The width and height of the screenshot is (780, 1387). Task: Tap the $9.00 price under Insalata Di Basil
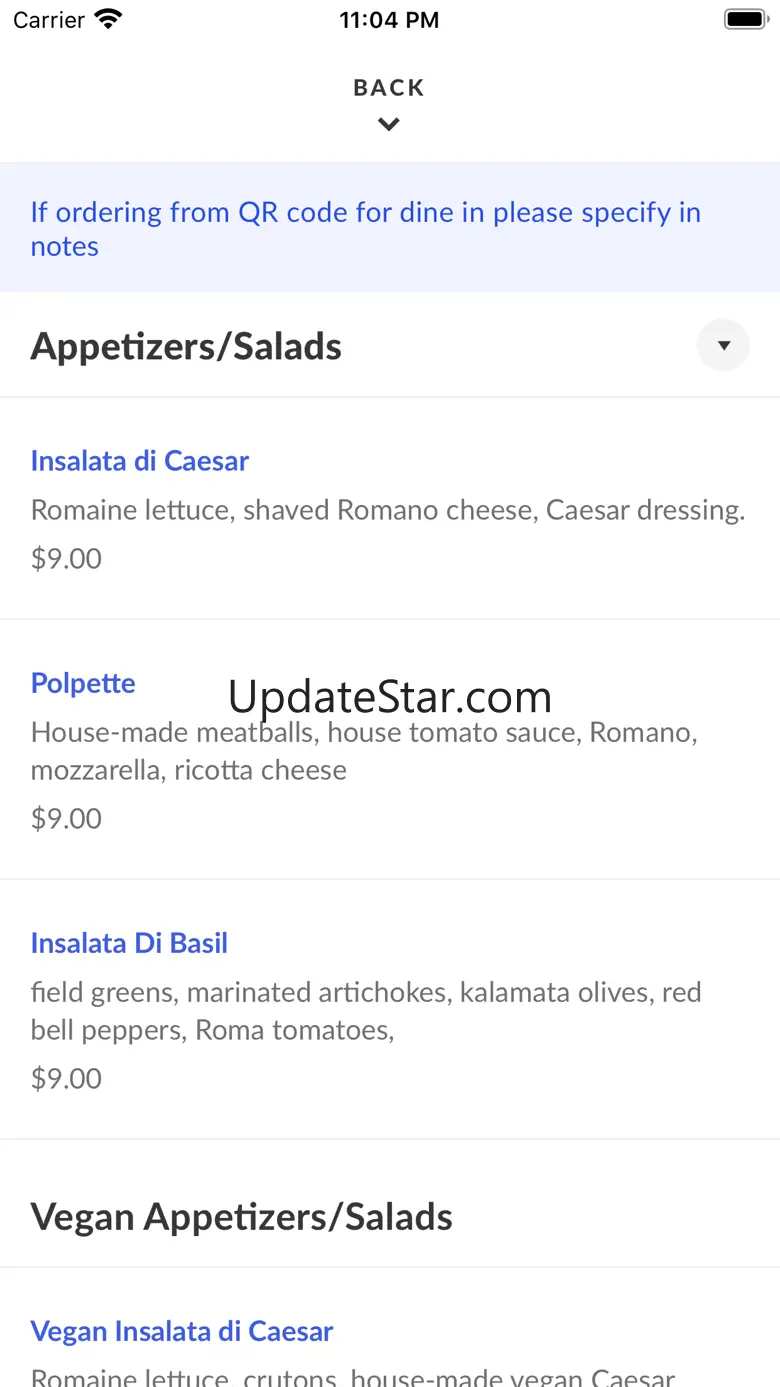[x=66, y=1078]
